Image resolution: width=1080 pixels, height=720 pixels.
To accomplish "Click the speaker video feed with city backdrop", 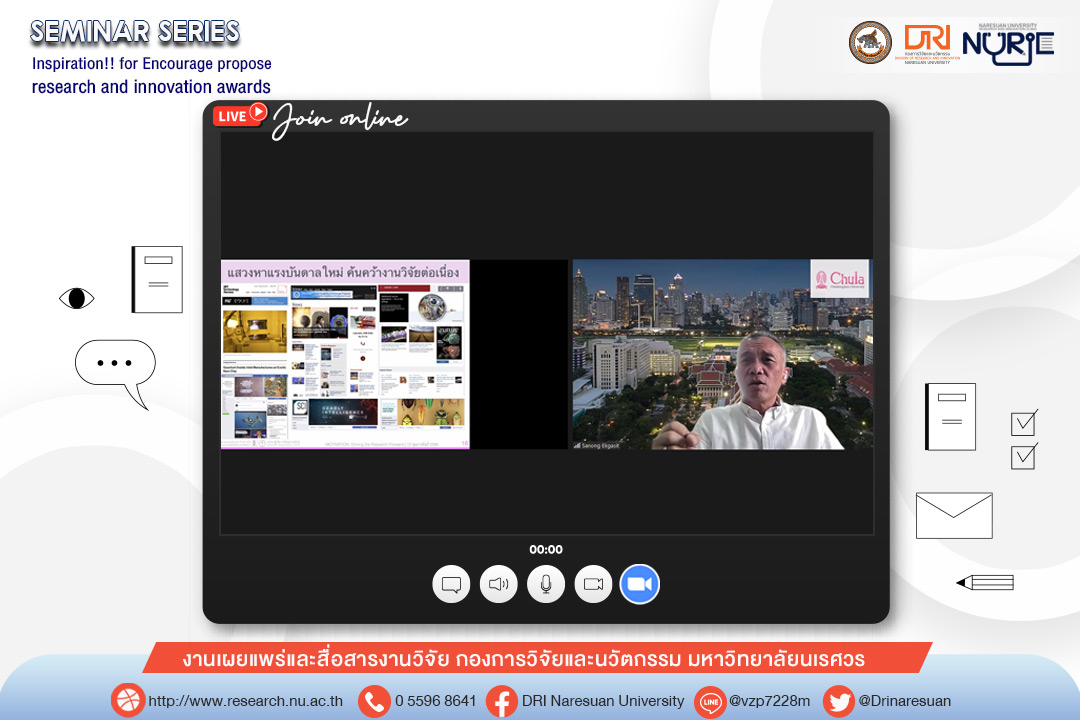I will pyautogui.click(x=723, y=354).
